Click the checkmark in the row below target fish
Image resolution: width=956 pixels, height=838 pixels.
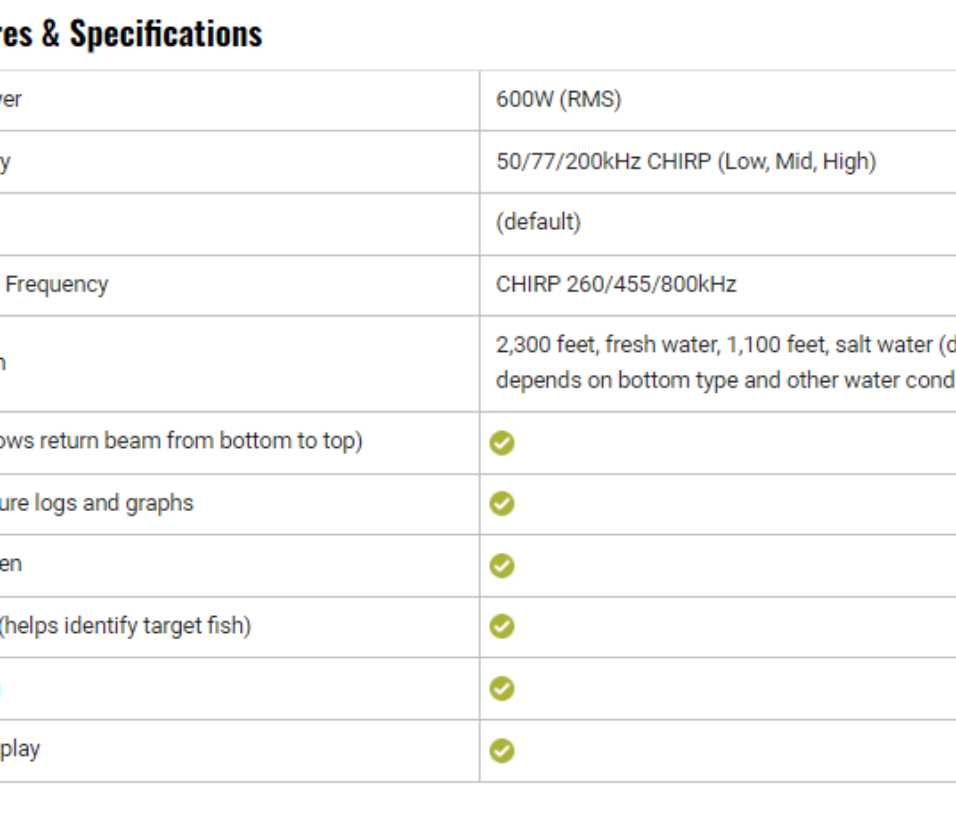502,689
